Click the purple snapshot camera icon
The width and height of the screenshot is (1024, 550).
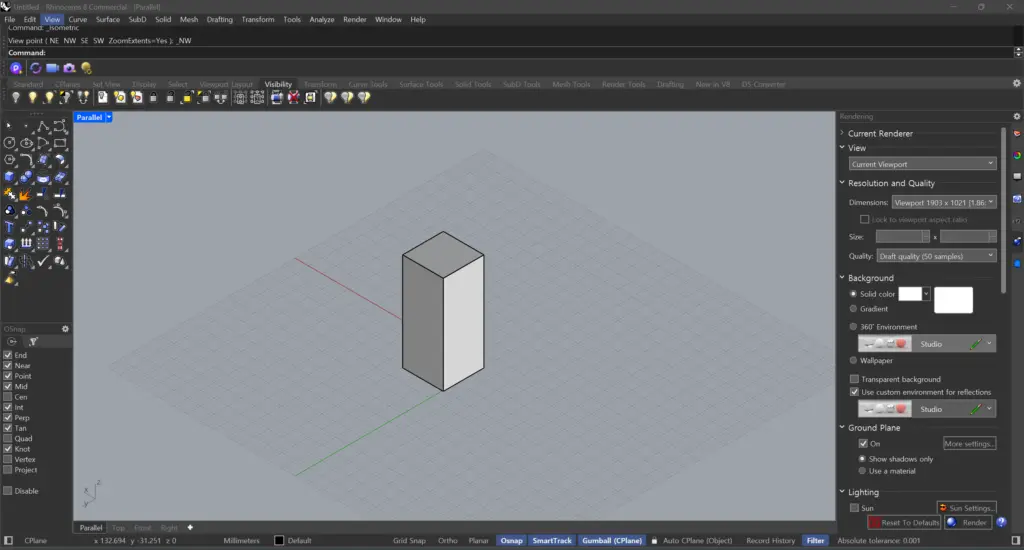(69, 68)
